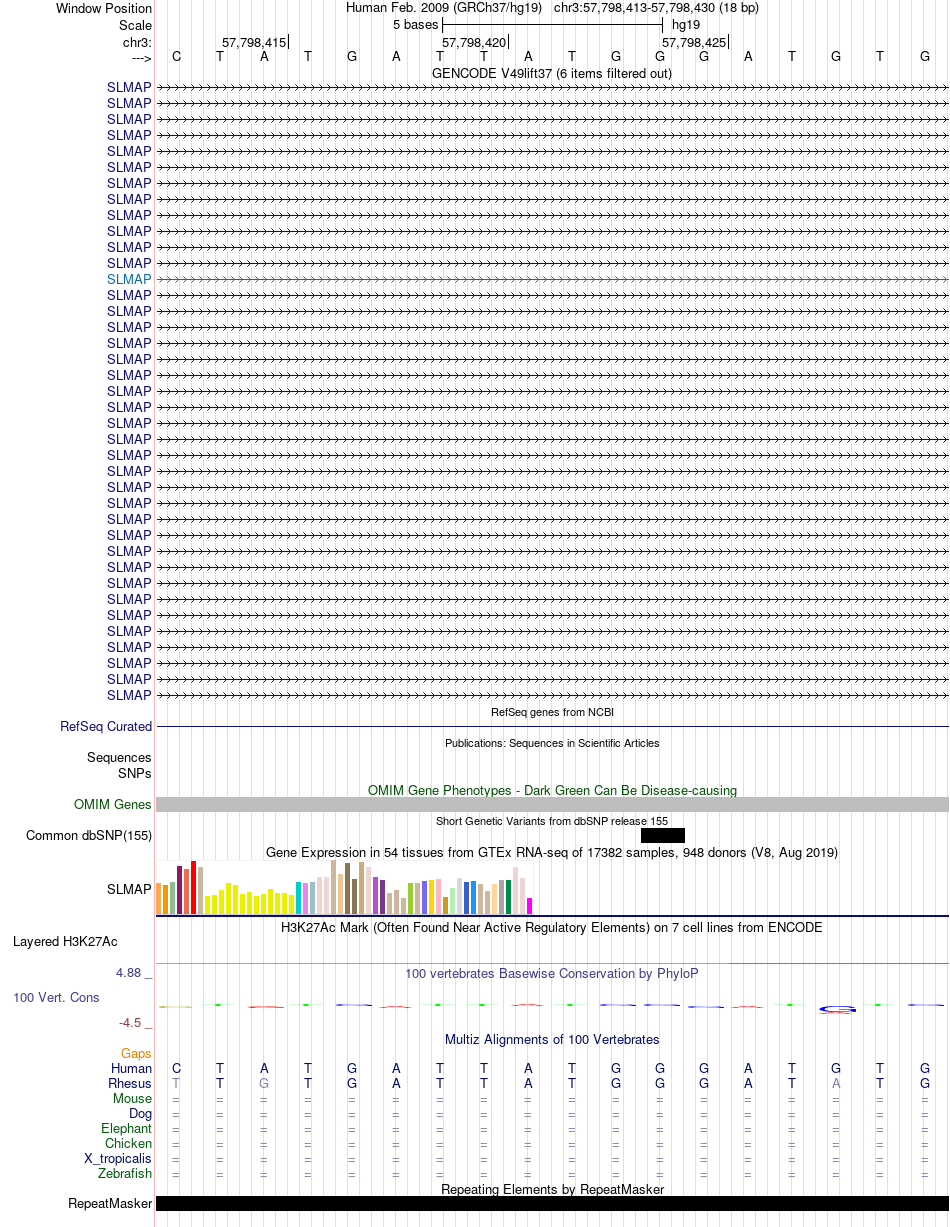Select the black RepeatMasker bar
Image resolution: width=950 pixels, height=1227 pixels.
(x=552, y=1204)
